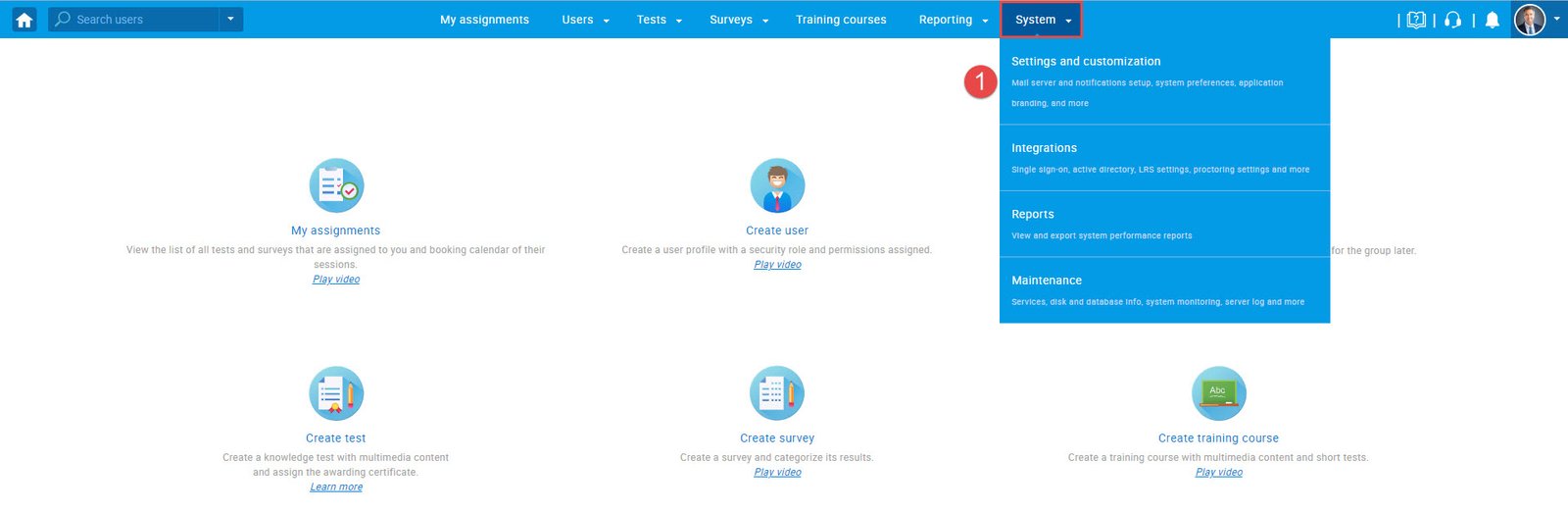Click the My assignments clipboard icon
The height and width of the screenshot is (513, 1568).
(336, 185)
